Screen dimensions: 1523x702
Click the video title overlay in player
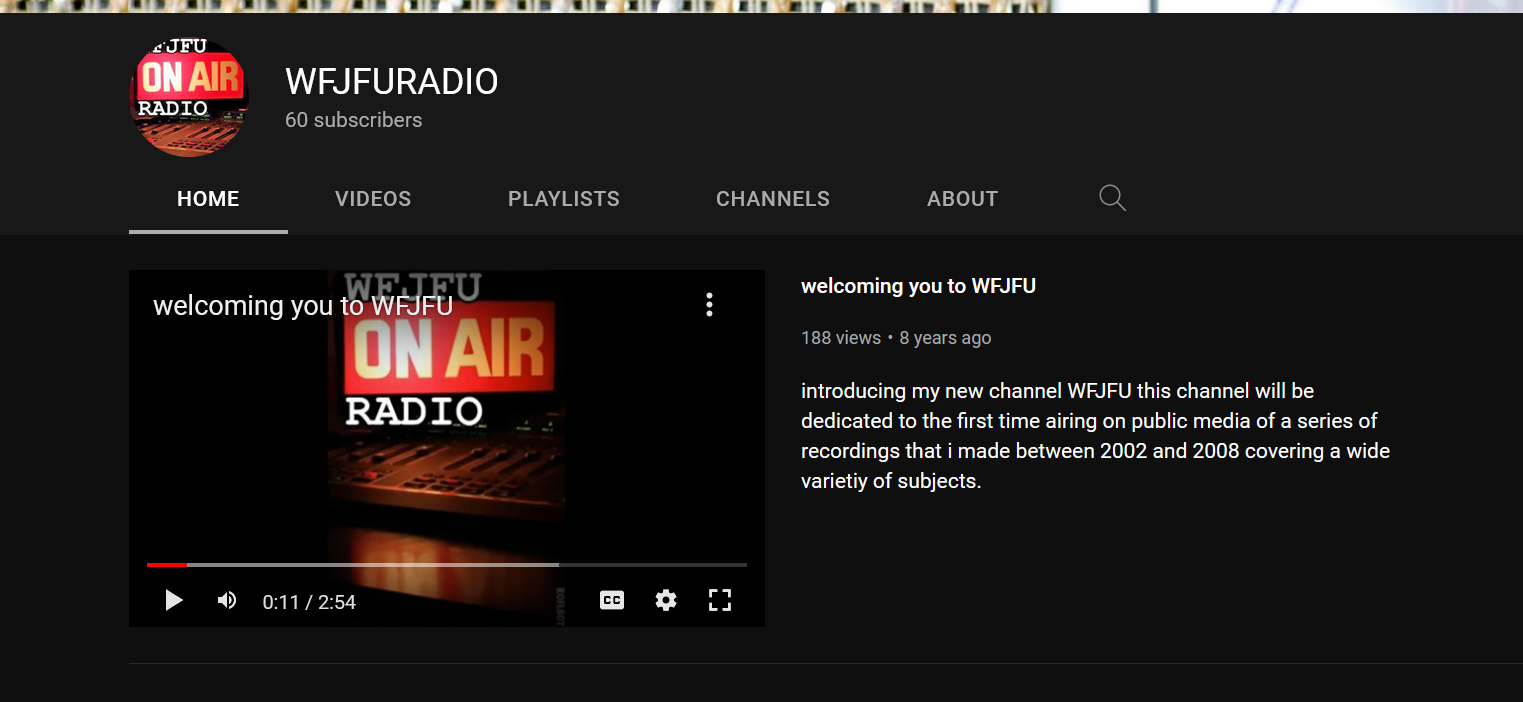303,305
